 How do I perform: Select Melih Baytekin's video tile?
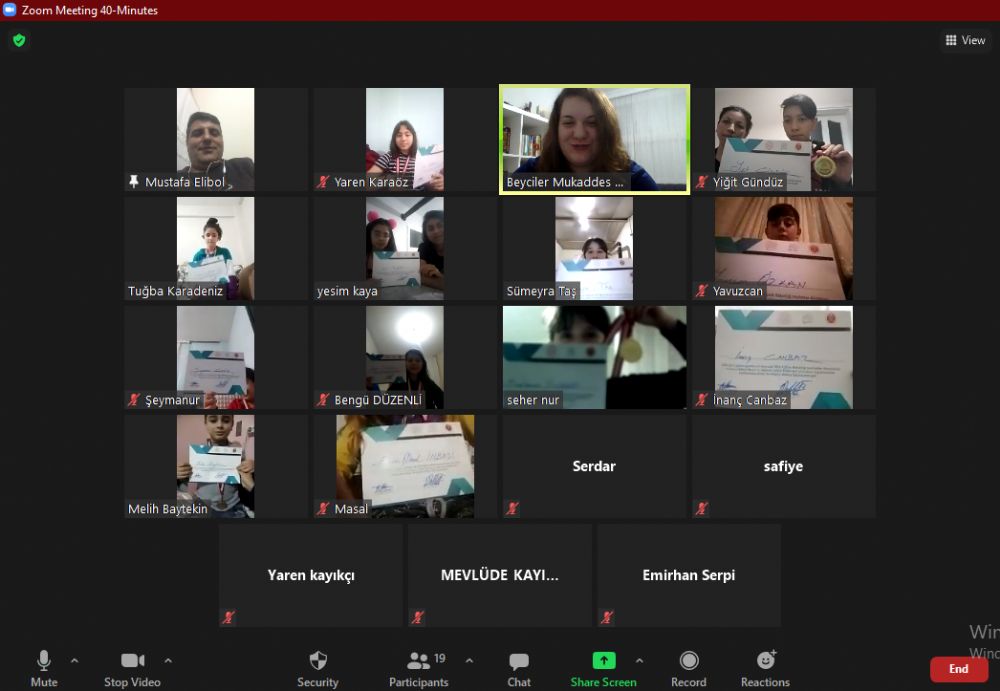click(216, 466)
